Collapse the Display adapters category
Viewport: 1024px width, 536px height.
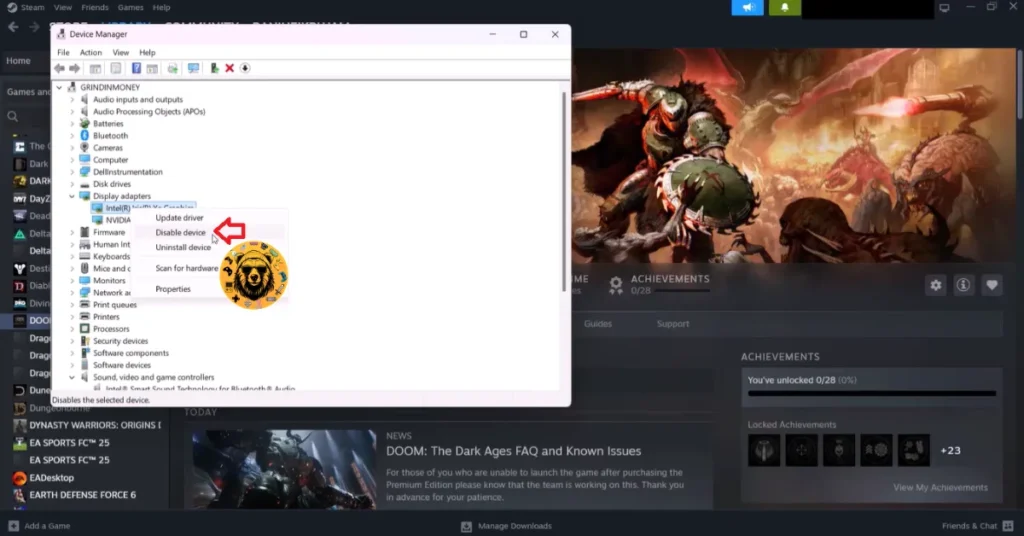(72, 196)
